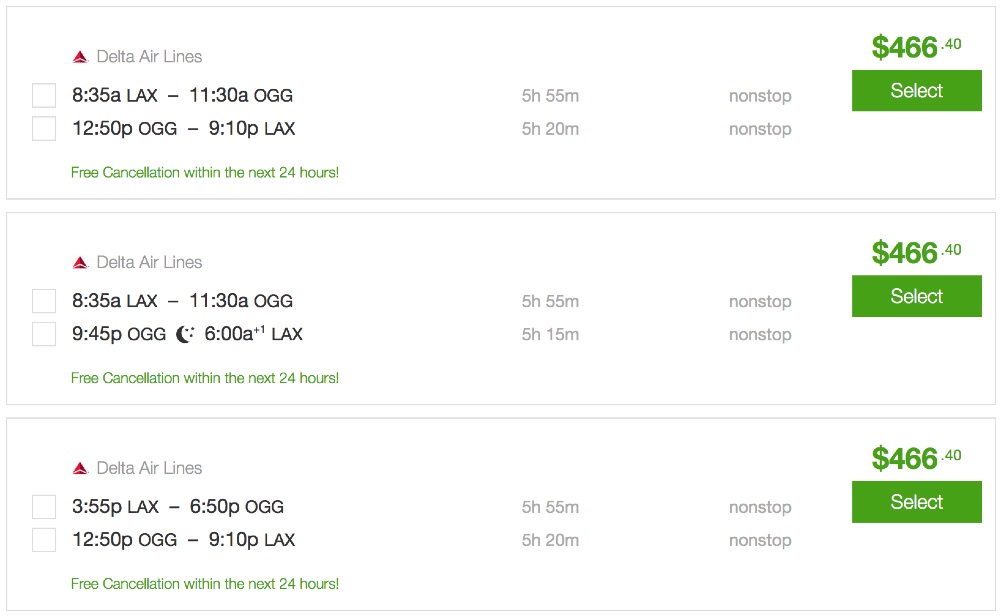Image resolution: width=1000 pixels, height=616 pixels.
Task: Click the Delta logo in first flight card
Action: point(80,57)
